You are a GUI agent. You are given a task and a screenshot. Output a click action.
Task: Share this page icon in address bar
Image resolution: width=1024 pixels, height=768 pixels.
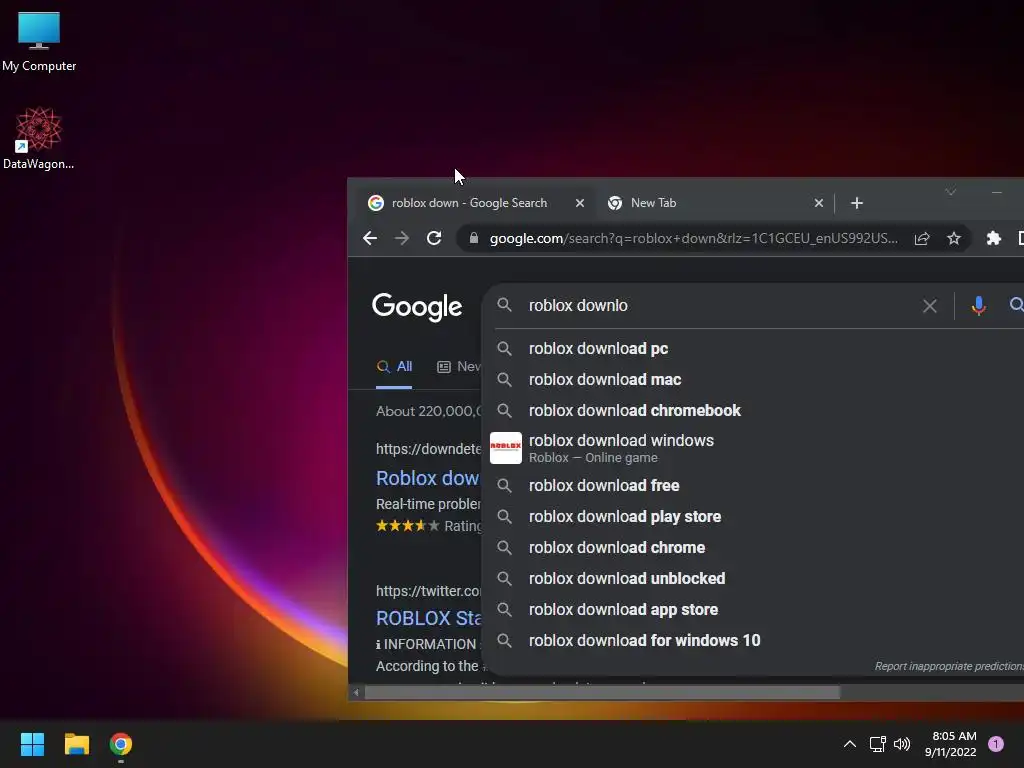921,238
